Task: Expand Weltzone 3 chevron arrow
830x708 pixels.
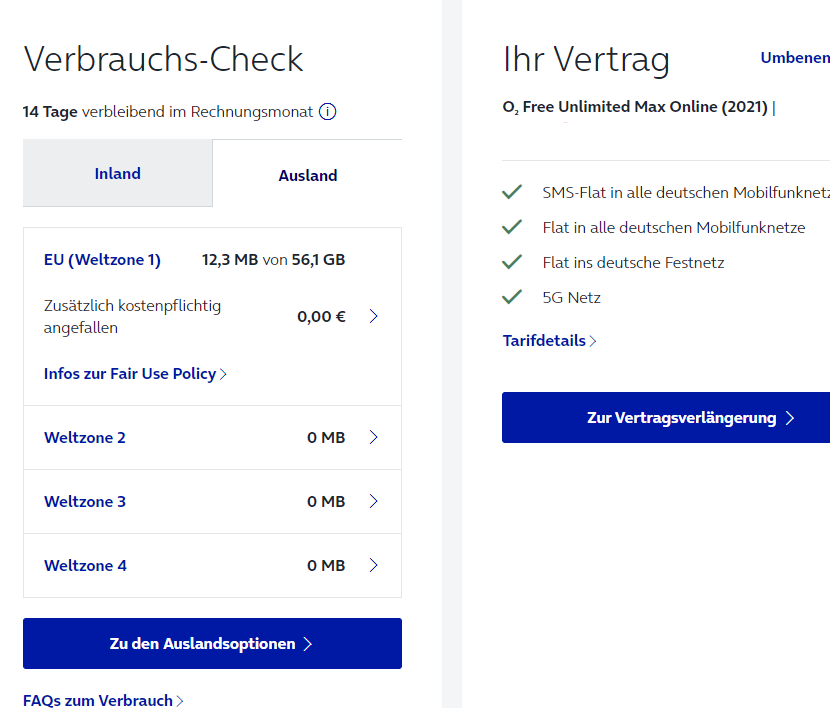Action: [373, 501]
